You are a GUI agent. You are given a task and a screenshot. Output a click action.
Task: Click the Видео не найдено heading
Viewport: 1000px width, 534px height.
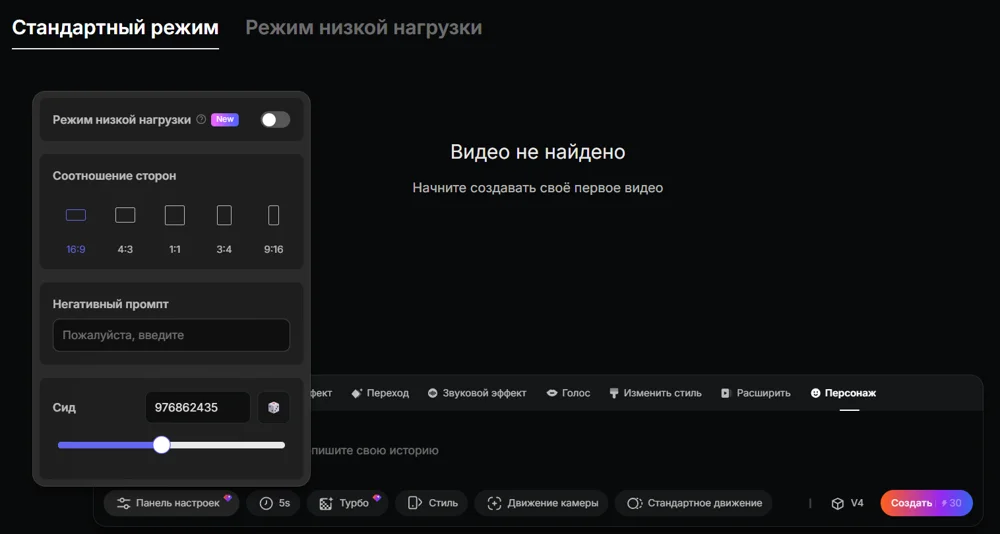[x=538, y=152]
